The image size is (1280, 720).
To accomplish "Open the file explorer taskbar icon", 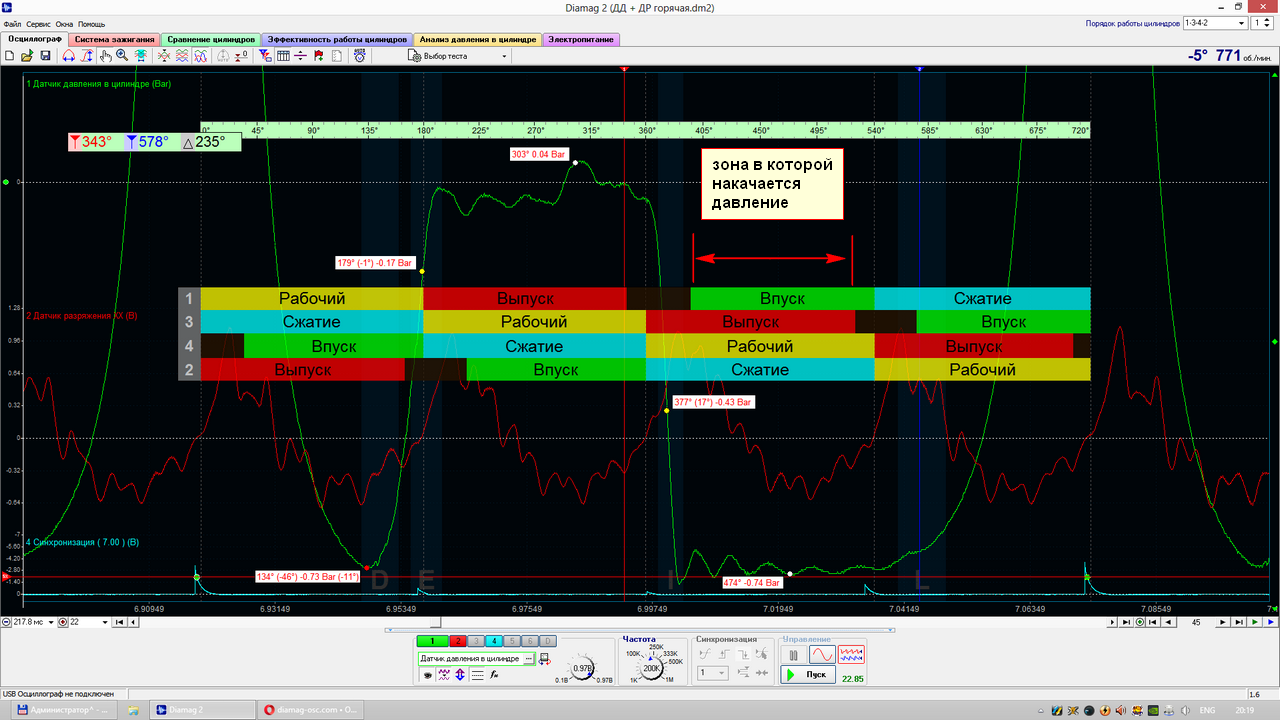I will pyautogui.click(x=132, y=709).
